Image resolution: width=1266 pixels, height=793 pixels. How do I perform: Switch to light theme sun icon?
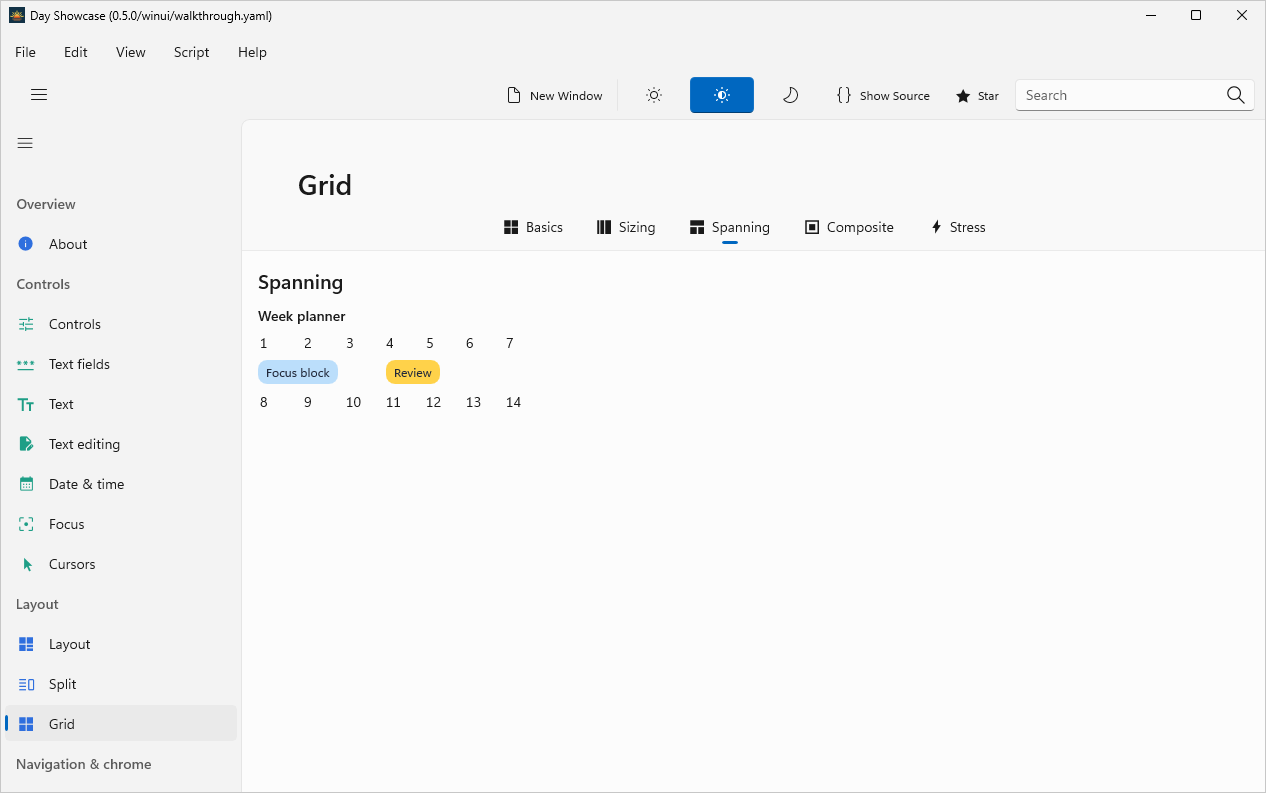tap(654, 95)
